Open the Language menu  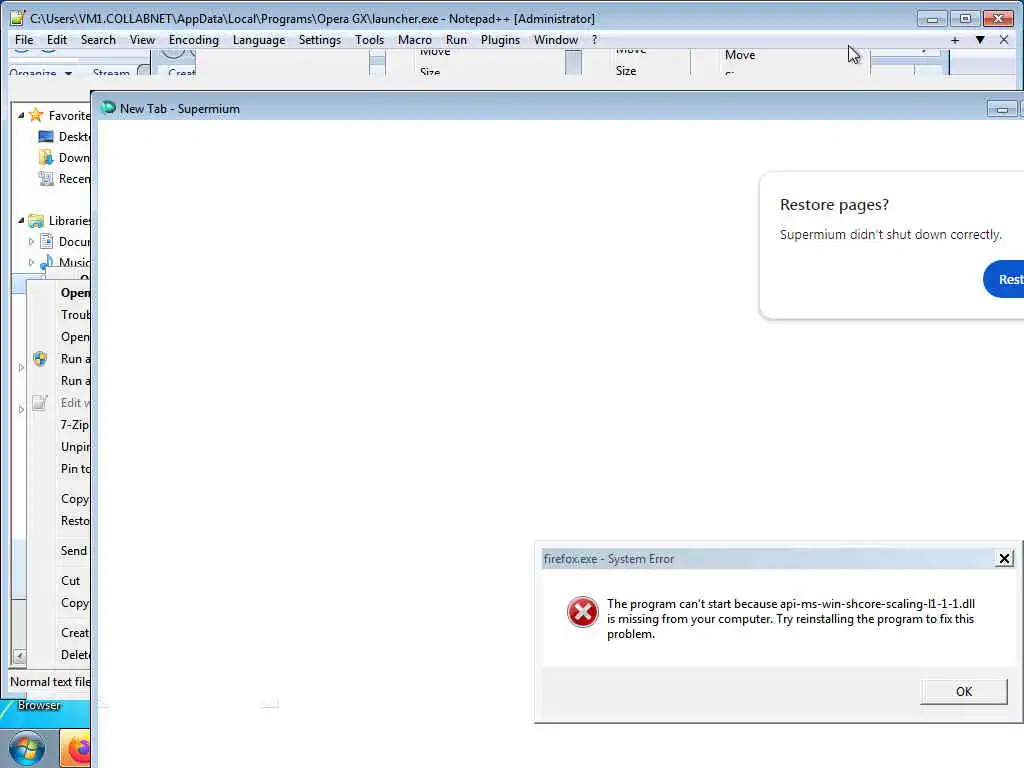(x=259, y=40)
